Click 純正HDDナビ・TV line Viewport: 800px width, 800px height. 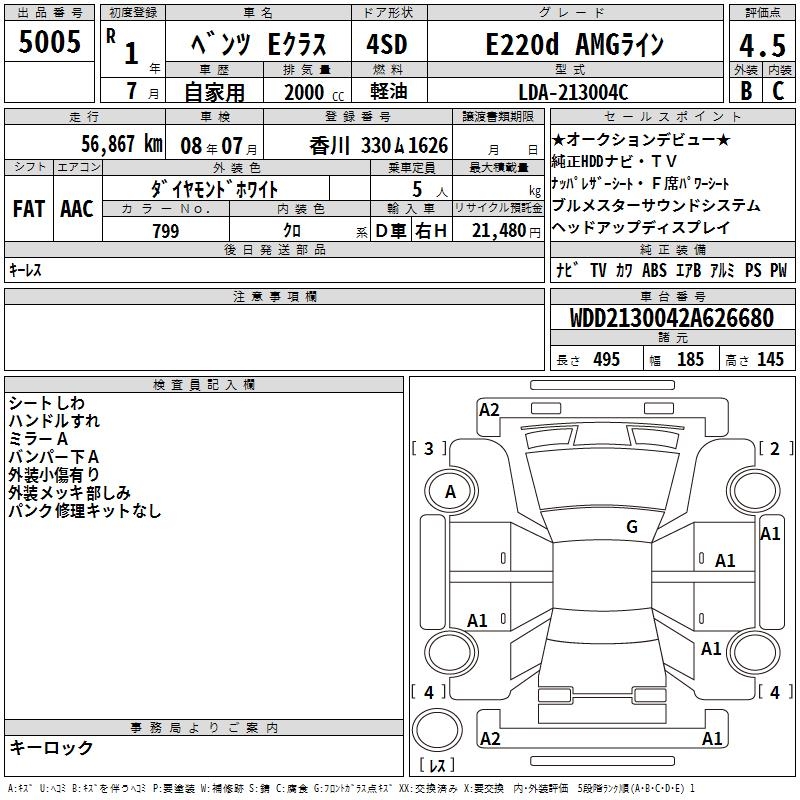click(614, 161)
